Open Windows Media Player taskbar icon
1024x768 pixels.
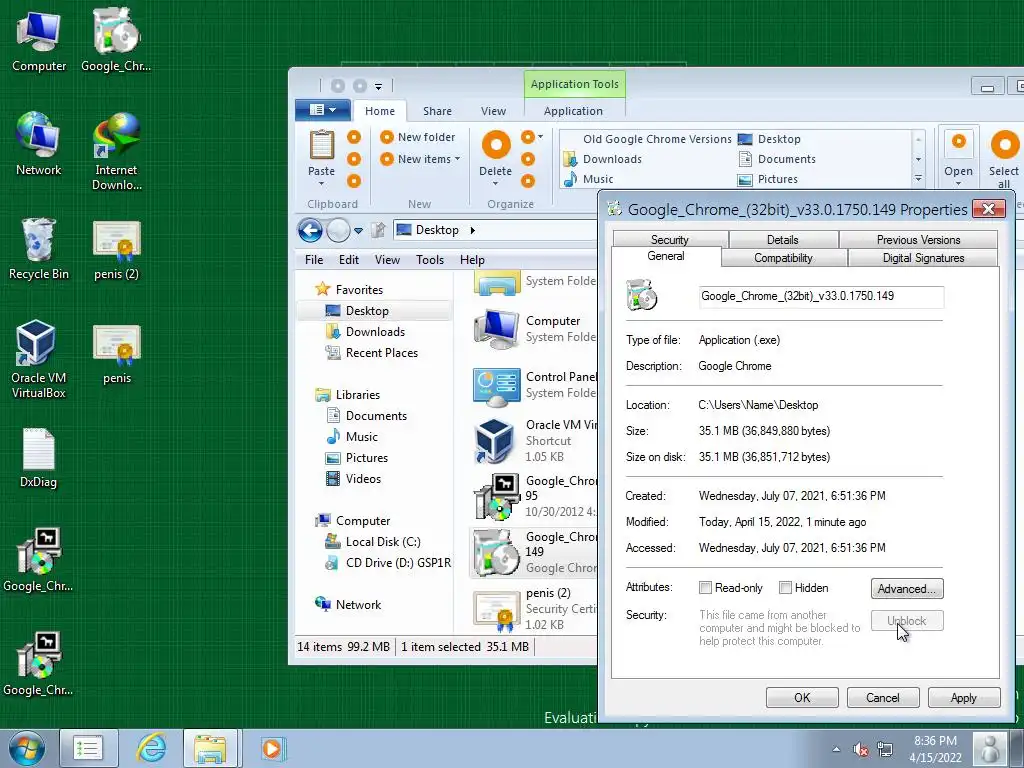272,748
